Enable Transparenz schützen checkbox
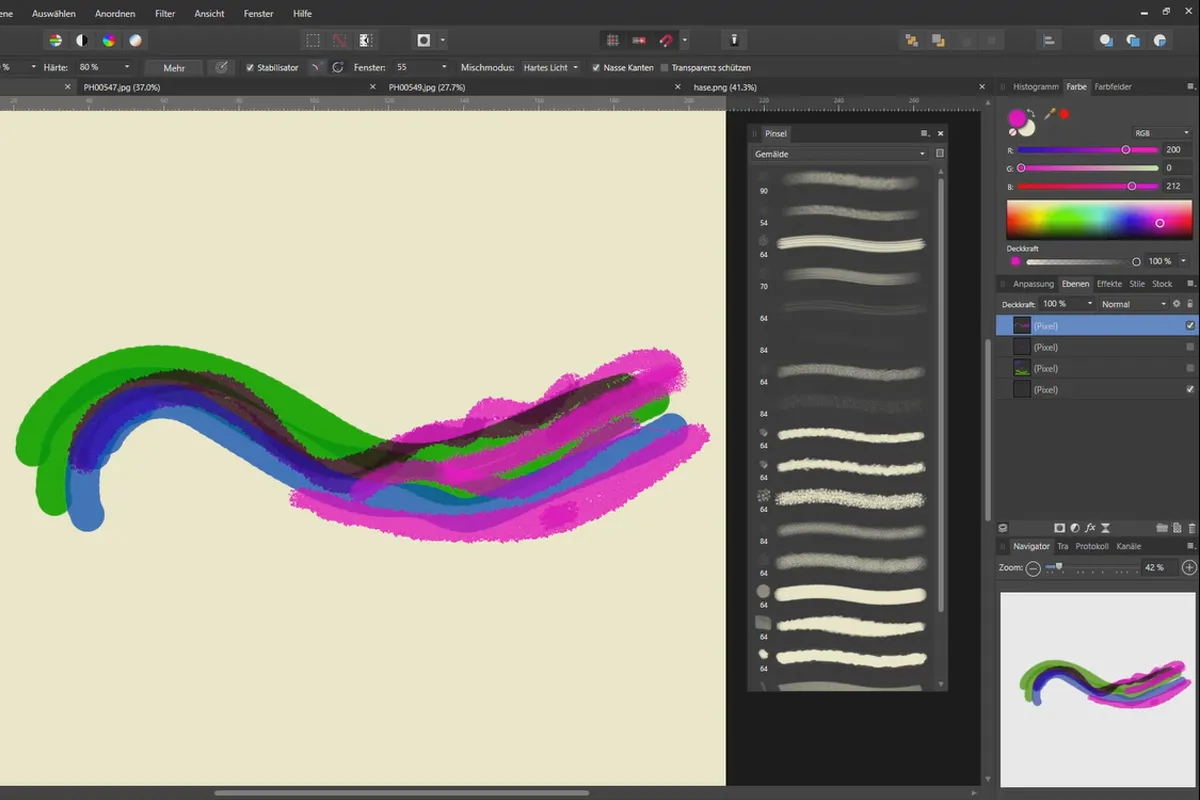This screenshot has height=800, width=1200. click(x=665, y=67)
